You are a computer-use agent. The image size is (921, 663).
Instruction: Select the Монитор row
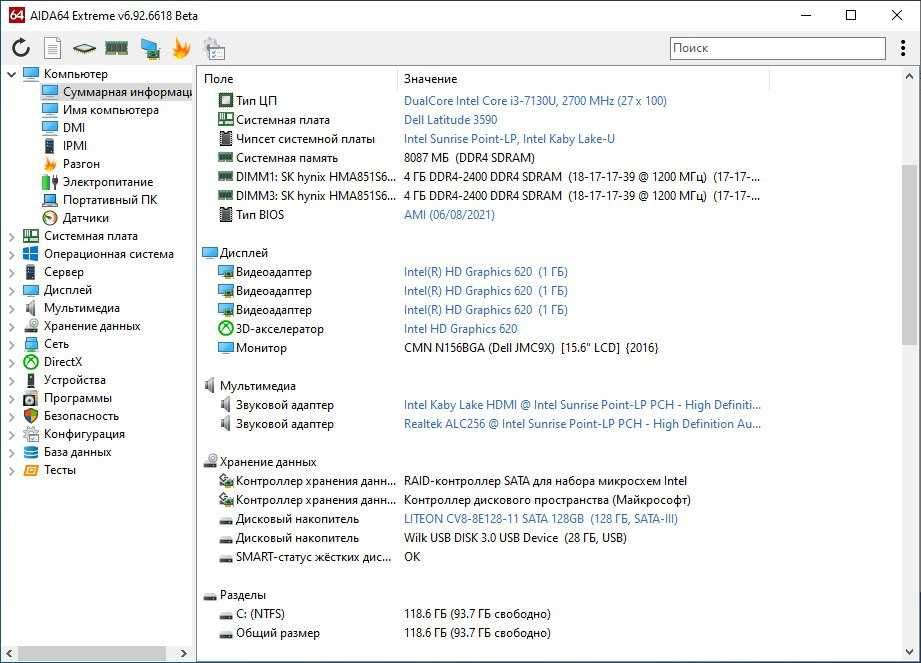point(438,348)
